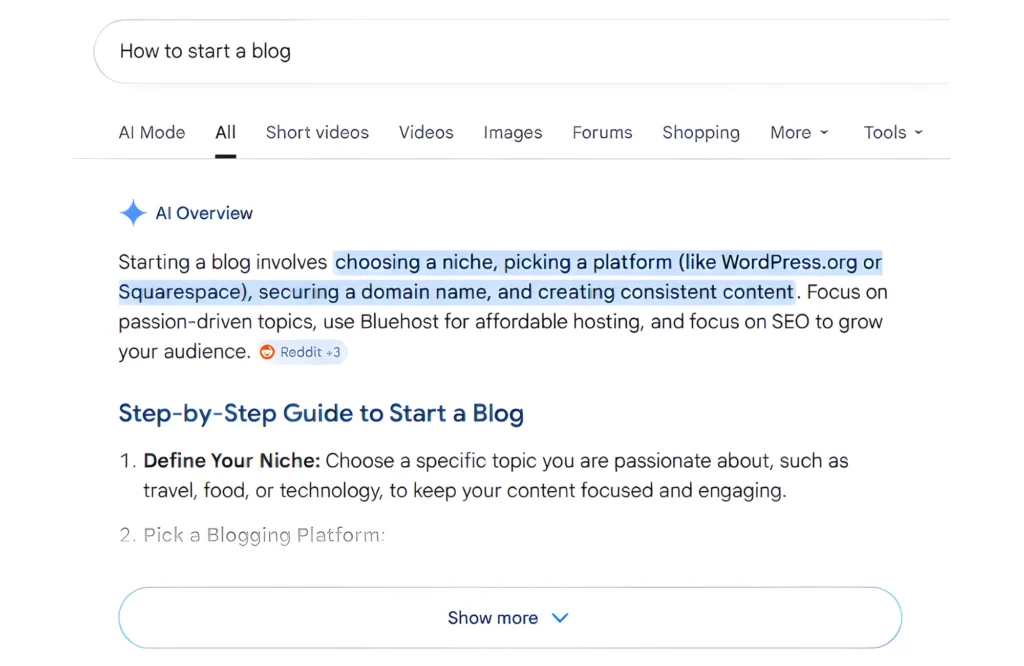Click the Reddit logo in the source chip
Screen dimensions: 1024x666
tap(267, 352)
